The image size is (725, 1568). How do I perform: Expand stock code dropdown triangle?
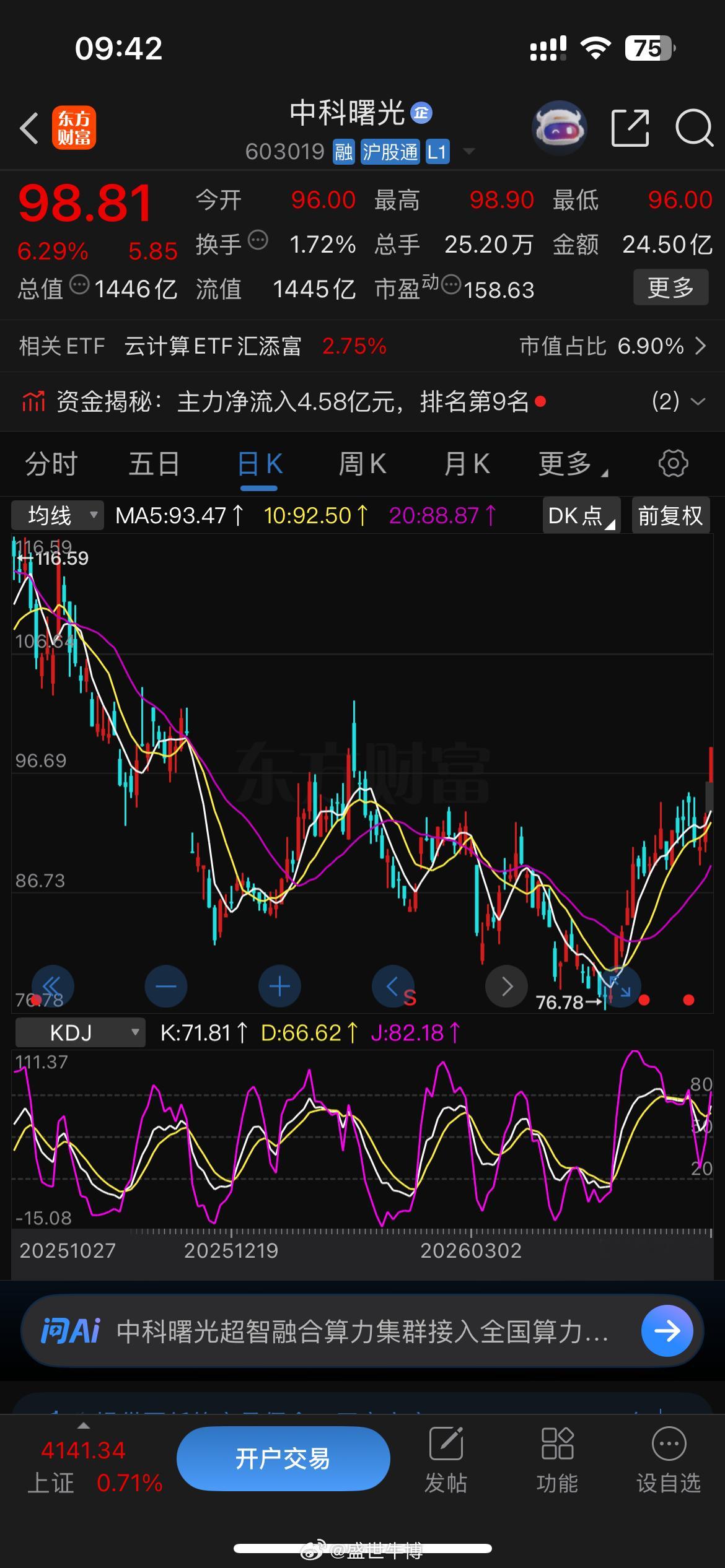[x=469, y=152]
